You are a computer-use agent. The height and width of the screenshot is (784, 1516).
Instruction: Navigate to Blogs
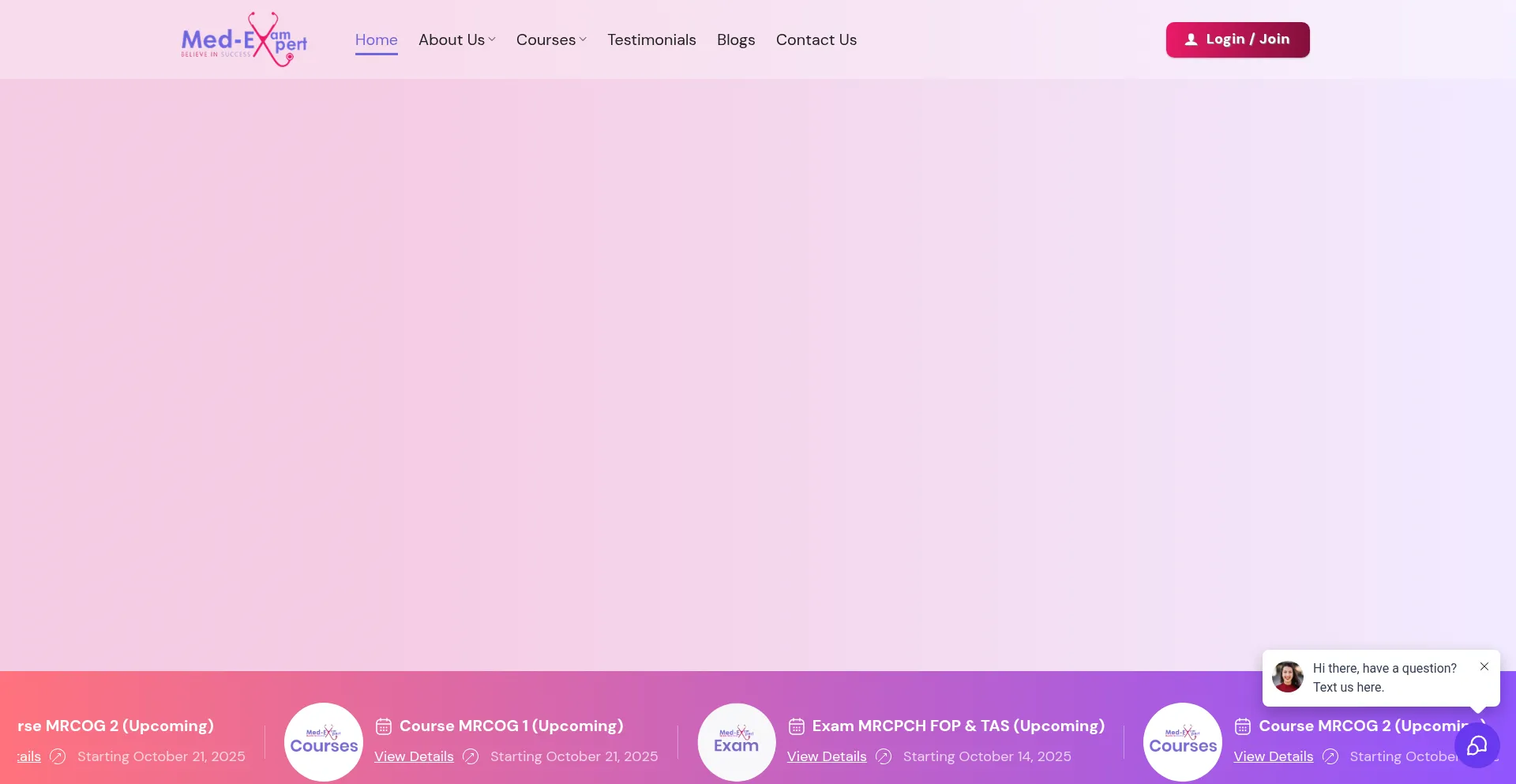pos(736,39)
